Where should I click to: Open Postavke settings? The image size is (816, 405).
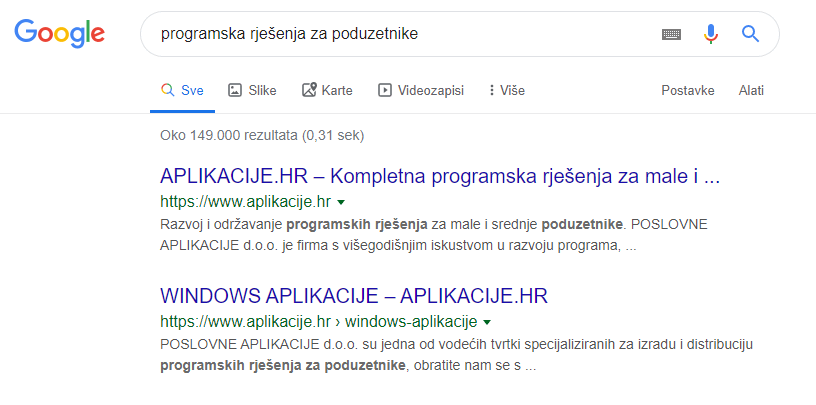(687, 91)
